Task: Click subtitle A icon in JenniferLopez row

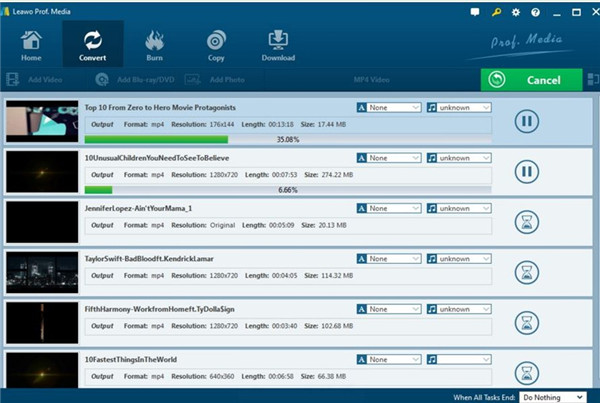Action: point(362,208)
